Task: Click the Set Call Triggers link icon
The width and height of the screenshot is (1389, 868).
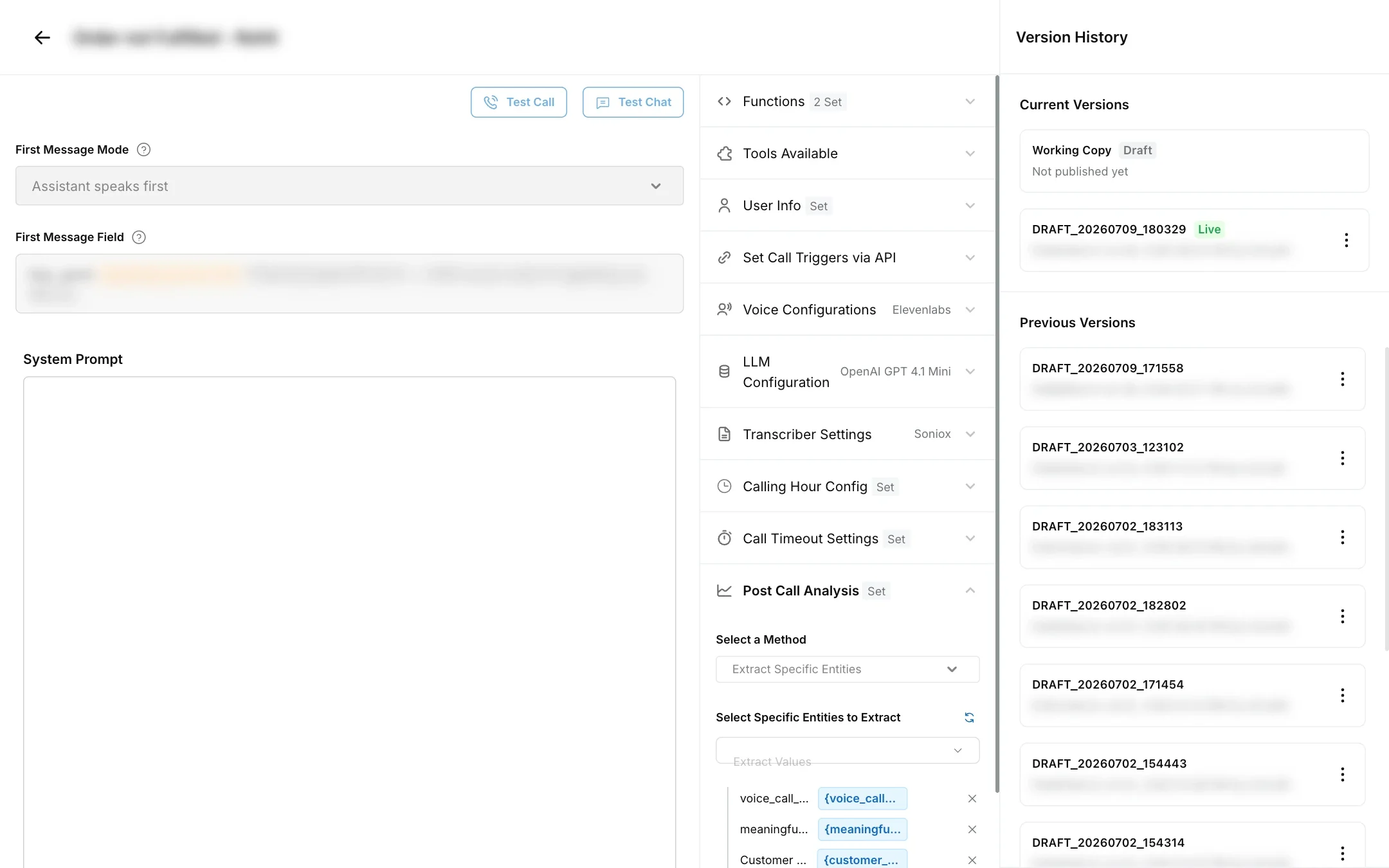Action: (724, 258)
